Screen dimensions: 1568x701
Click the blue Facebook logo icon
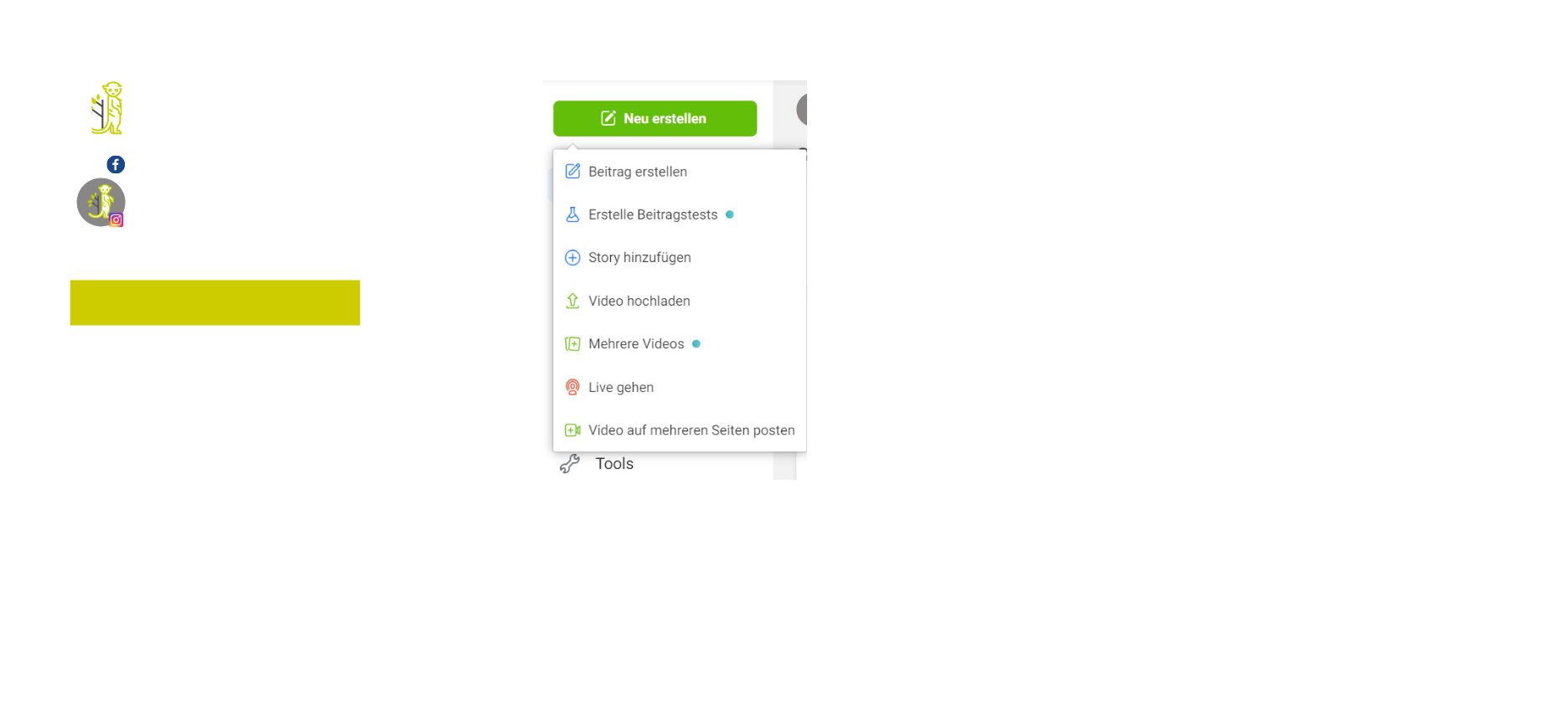point(116,164)
